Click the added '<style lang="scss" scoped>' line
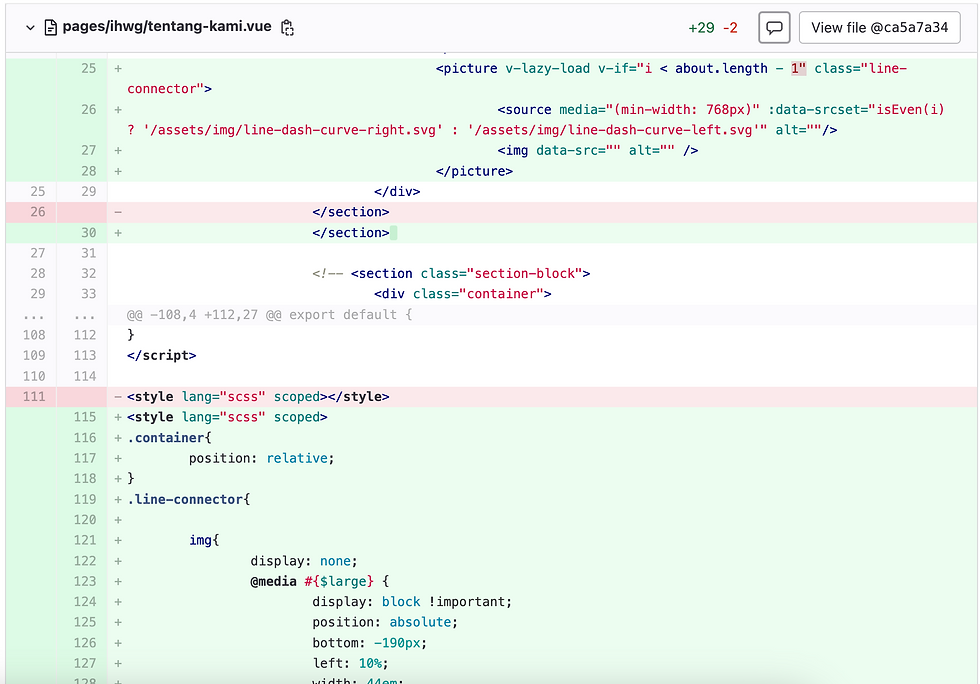Image resolution: width=980 pixels, height=684 pixels. (x=227, y=417)
